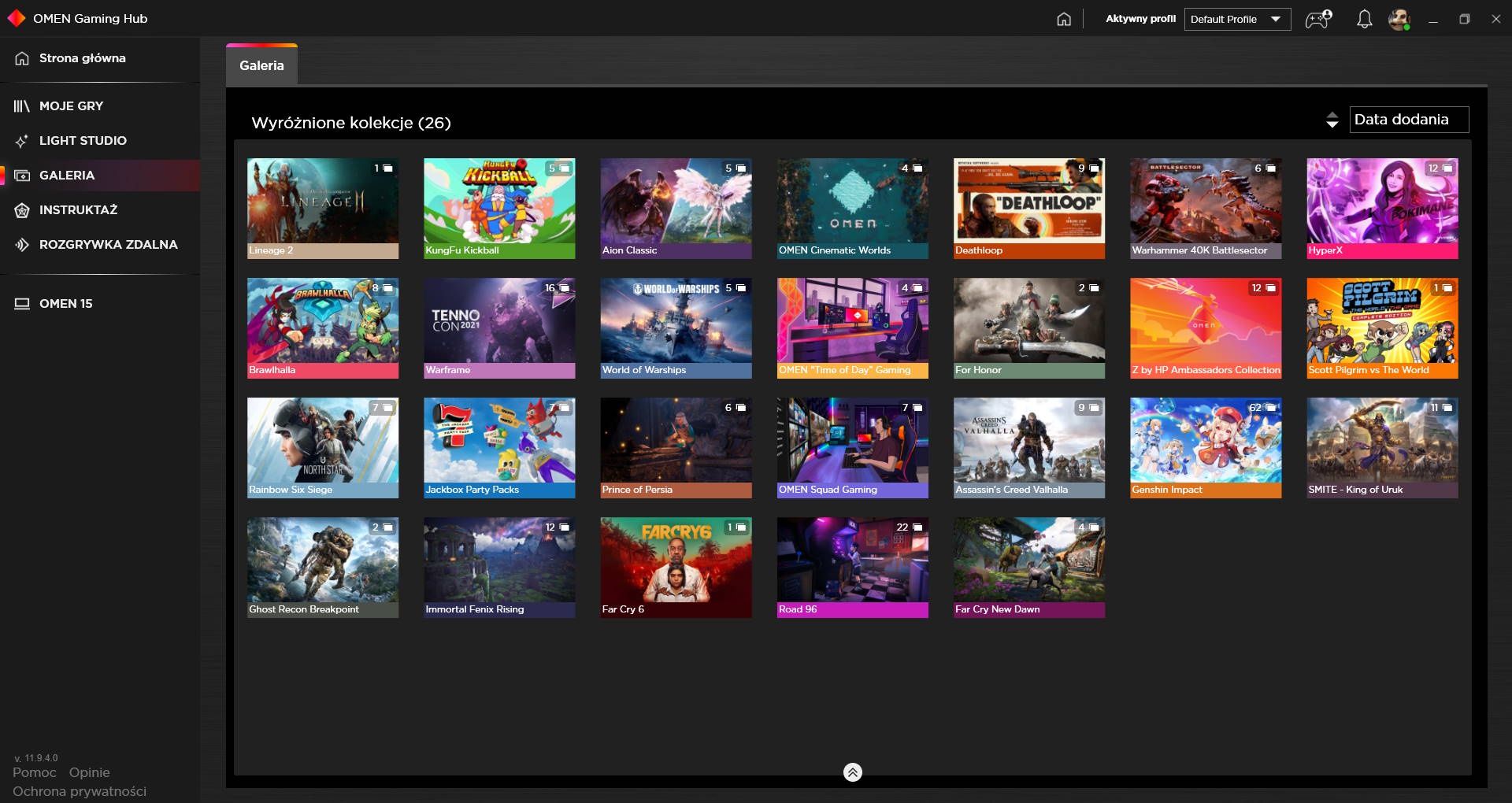Open LIGHT STUDIO section

click(x=100, y=141)
